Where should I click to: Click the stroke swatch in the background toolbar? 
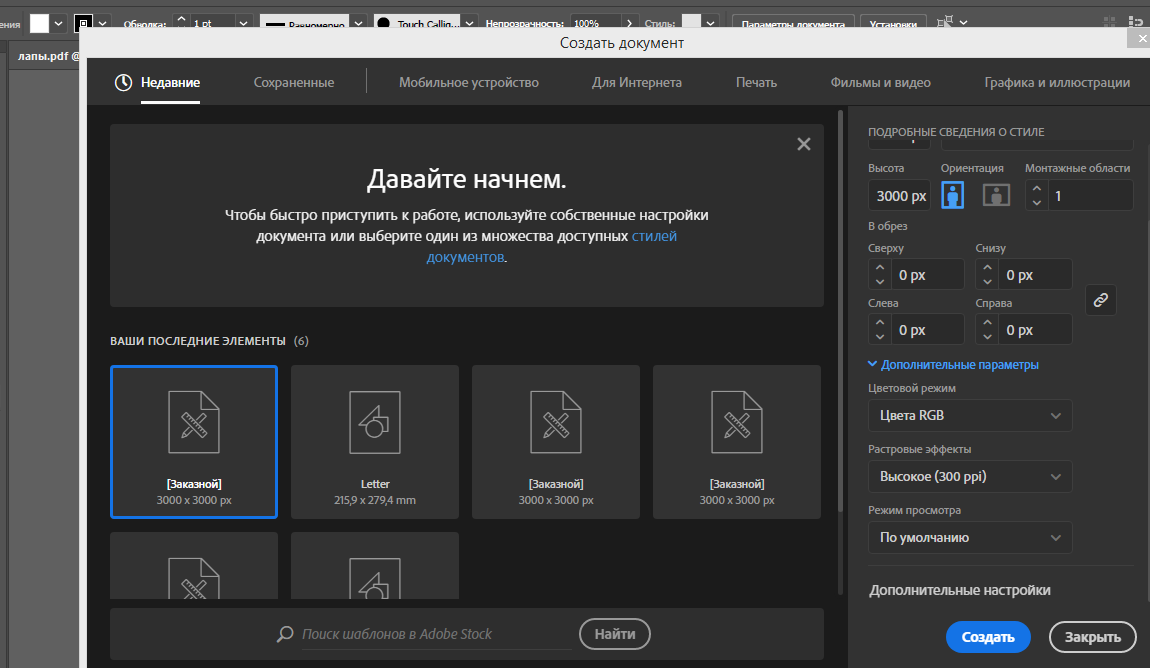84,23
